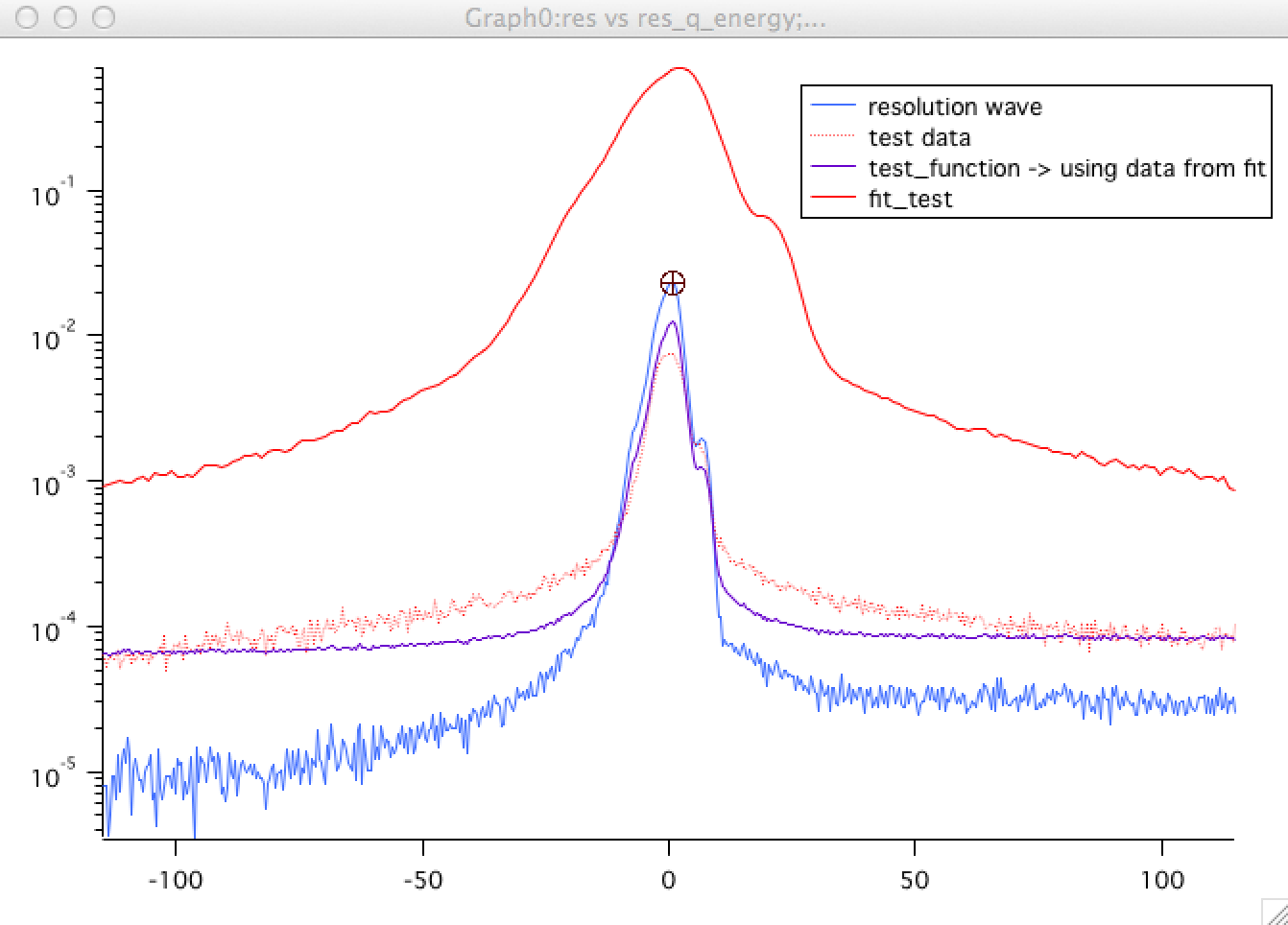Click the round cursor marker on the peak
The width and height of the screenshot is (1288, 925).
pyautogui.click(x=673, y=283)
